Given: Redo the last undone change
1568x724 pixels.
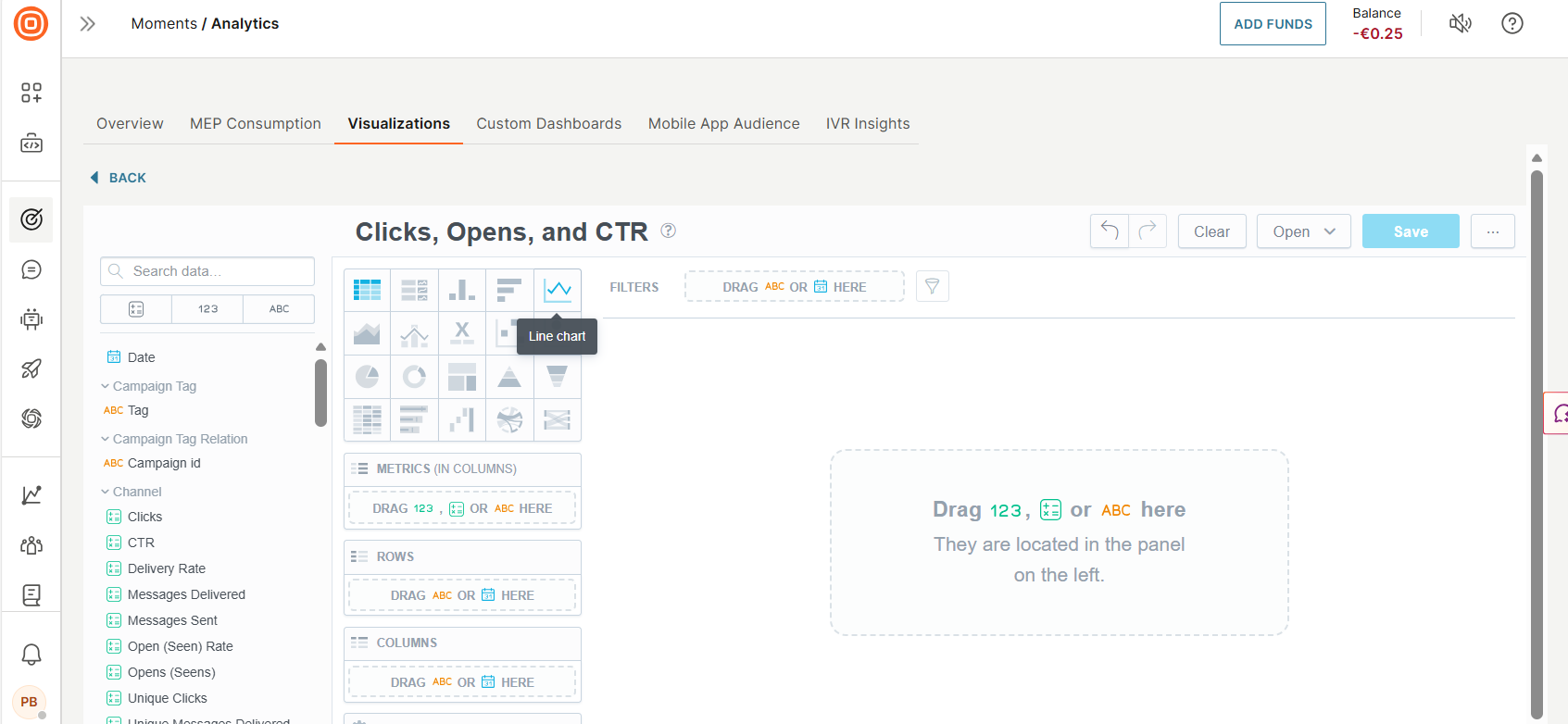Looking at the screenshot, I should point(1148,231).
